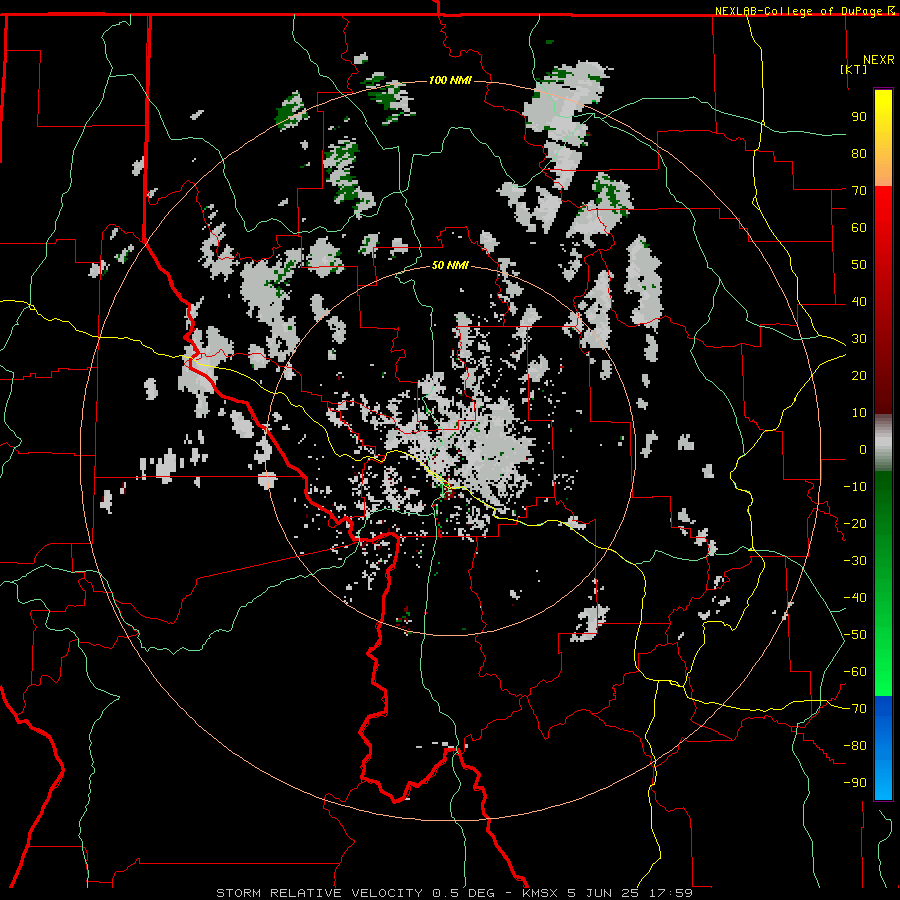
Task: Click the 30 value on velocity scale
Action: pyautogui.click(x=859, y=339)
